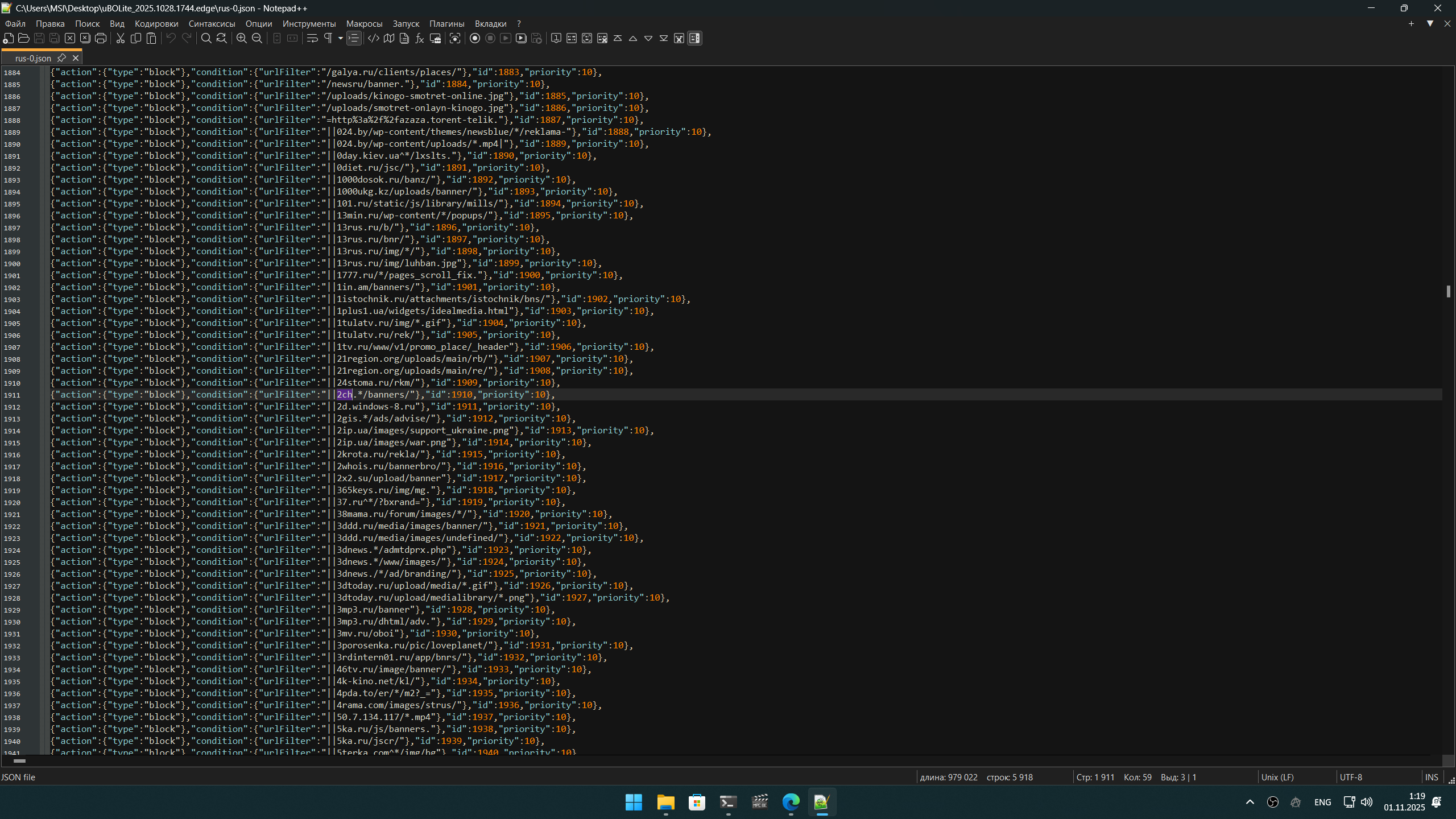The height and width of the screenshot is (819, 1456).
Task: Open the show-symbol dropdown arrow
Action: click(340, 38)
